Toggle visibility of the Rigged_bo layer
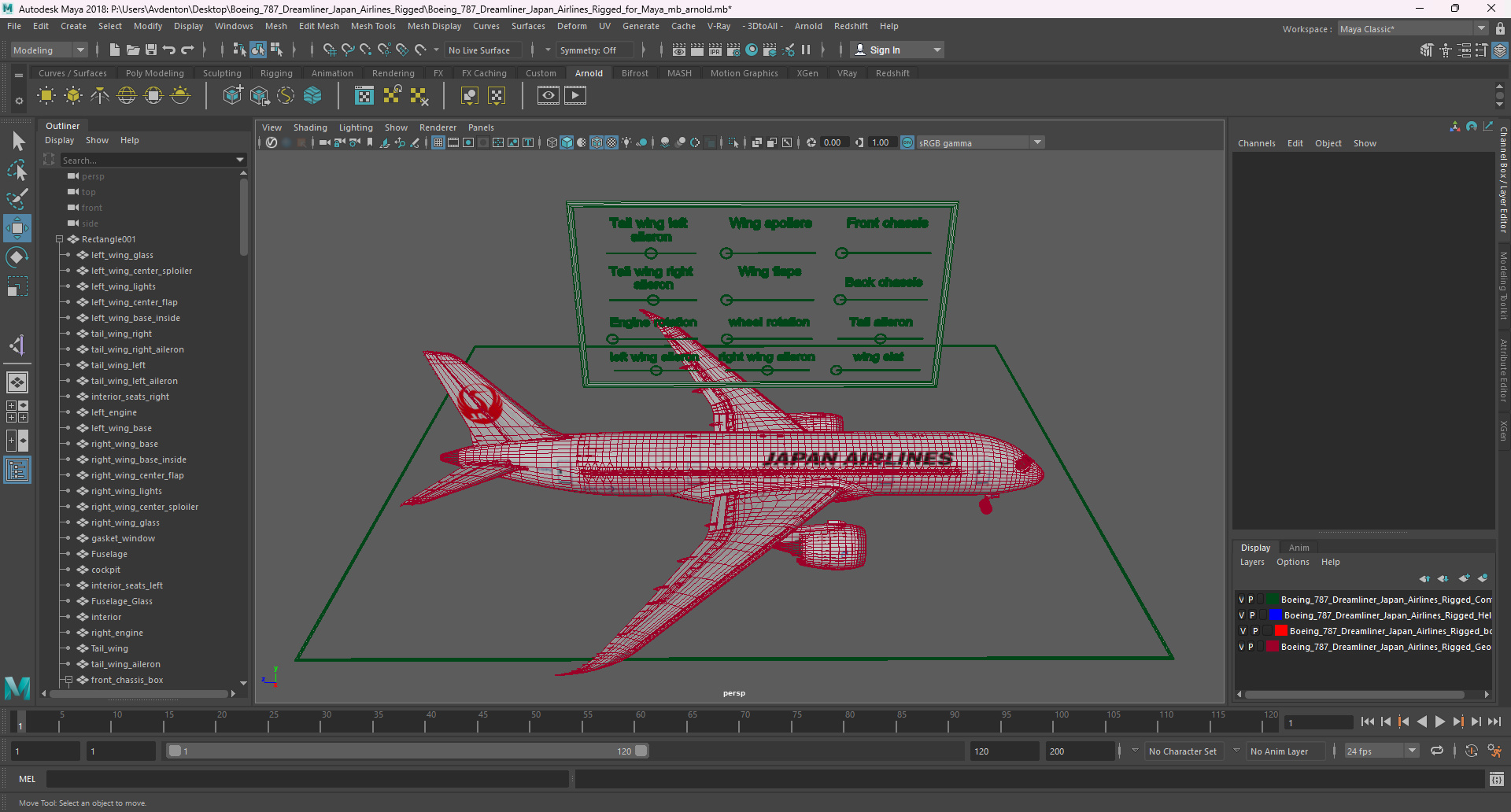This screenshot has width=1511, height=812. pos(1243,631)
